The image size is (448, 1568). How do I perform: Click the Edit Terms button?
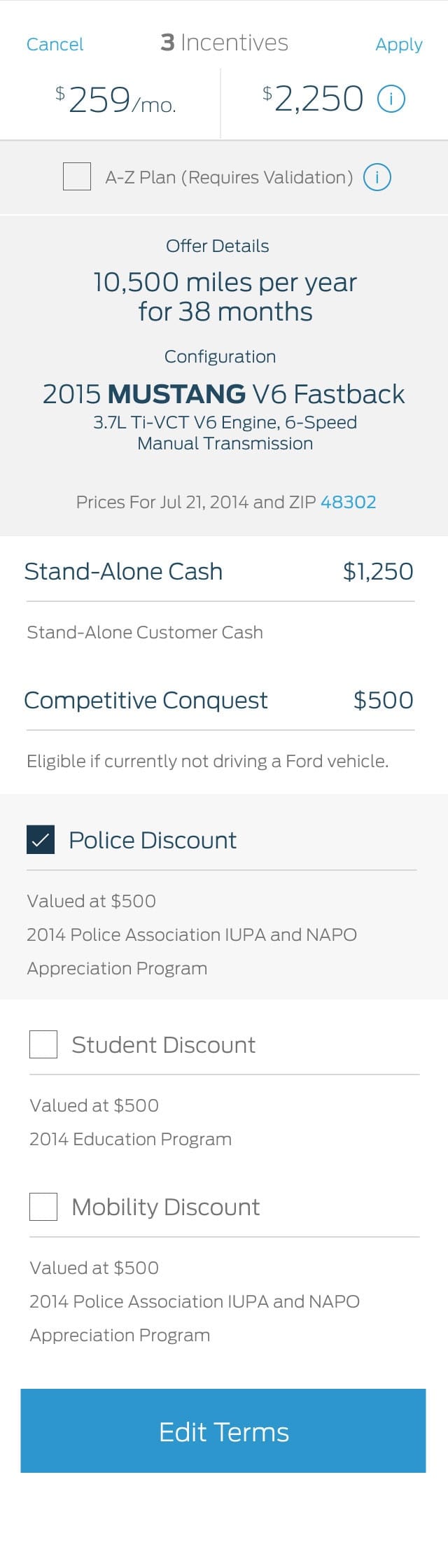click(223, 1431)
